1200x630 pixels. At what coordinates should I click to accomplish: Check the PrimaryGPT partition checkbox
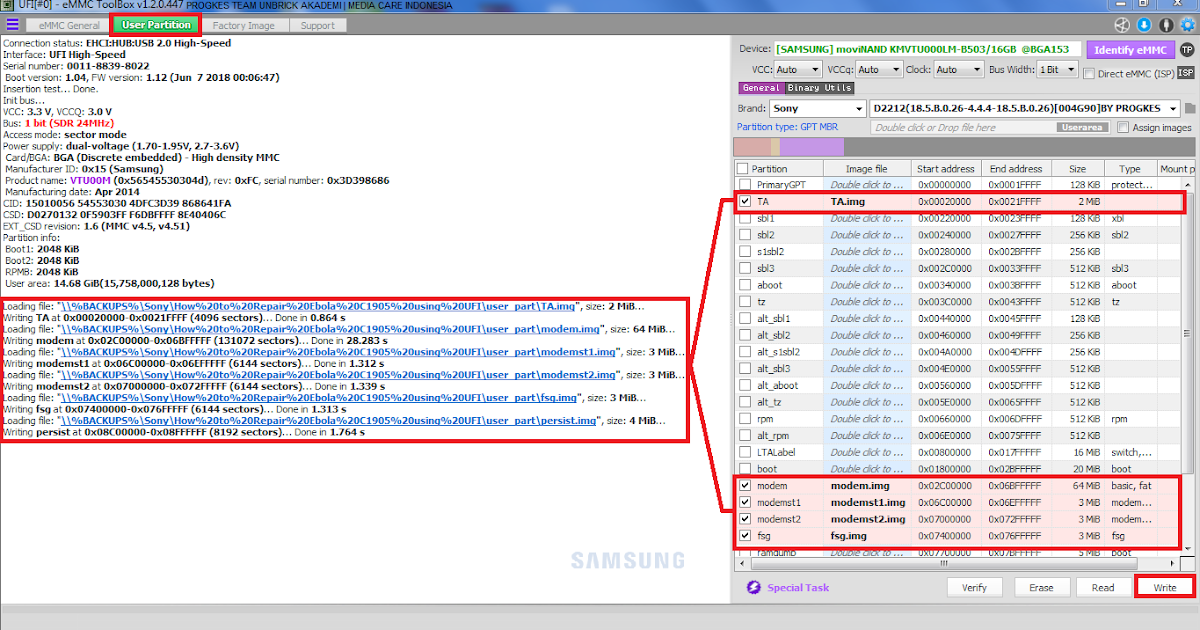click(x=744, y=185)
